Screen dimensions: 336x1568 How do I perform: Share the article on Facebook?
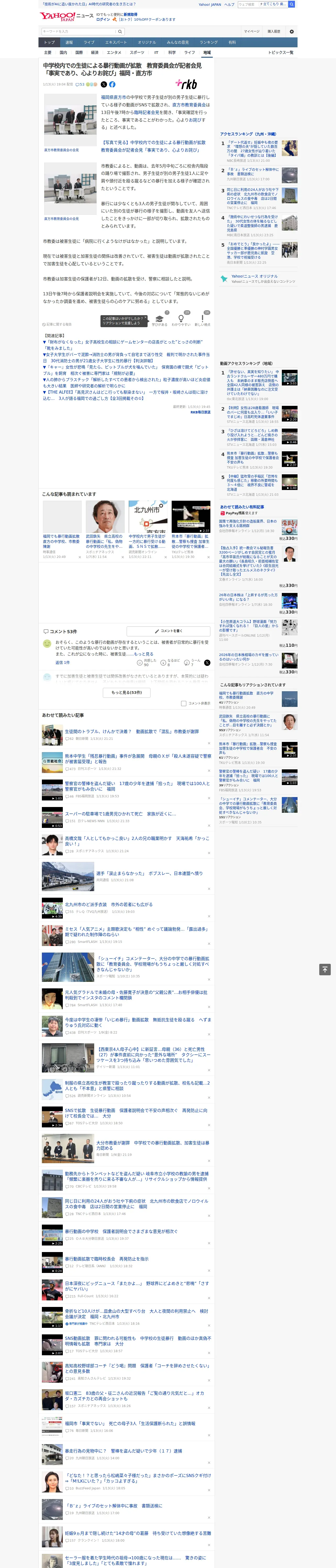point(112,85)
